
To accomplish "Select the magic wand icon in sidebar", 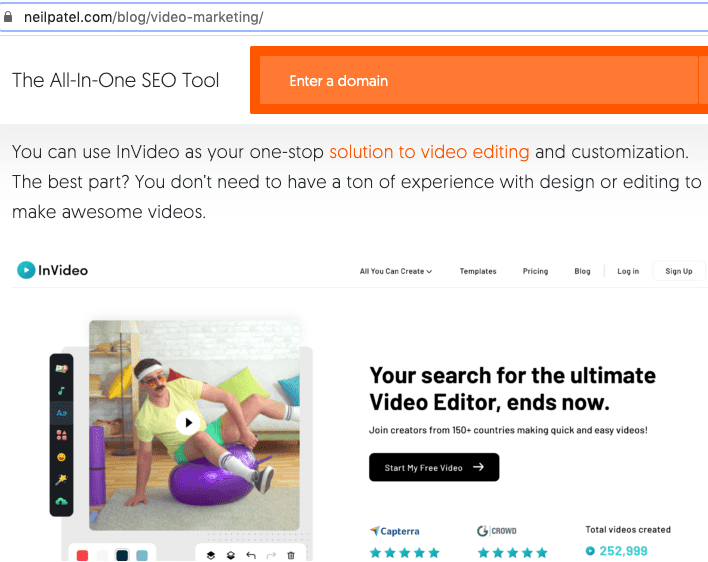I will point(61,479).
